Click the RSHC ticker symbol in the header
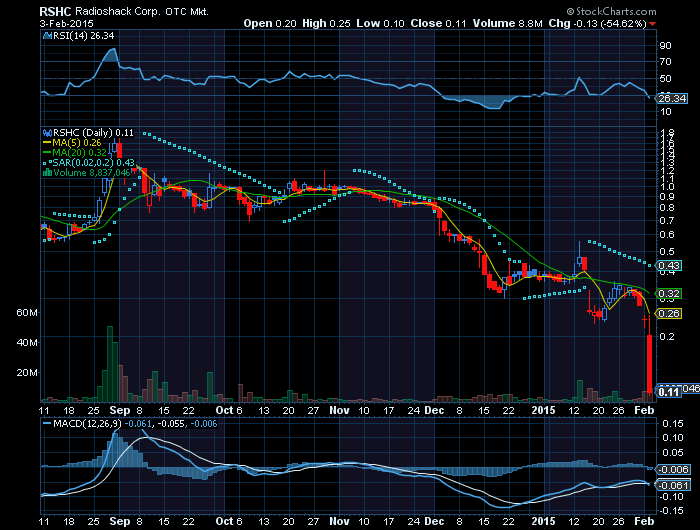Viewport: 700px width, 530px height. pyautogui.click(x=55, y=12)
